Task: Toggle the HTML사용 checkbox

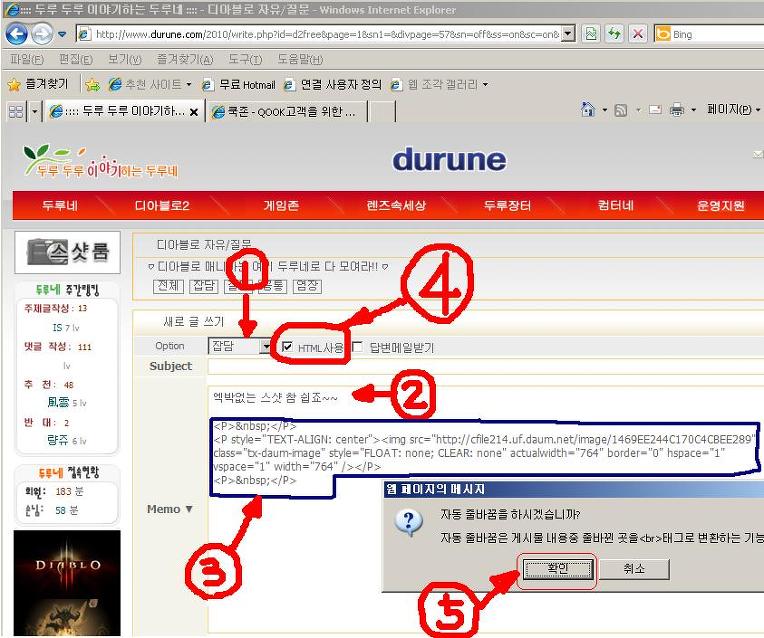Action: pyautogui.click(x=287, y=347)
